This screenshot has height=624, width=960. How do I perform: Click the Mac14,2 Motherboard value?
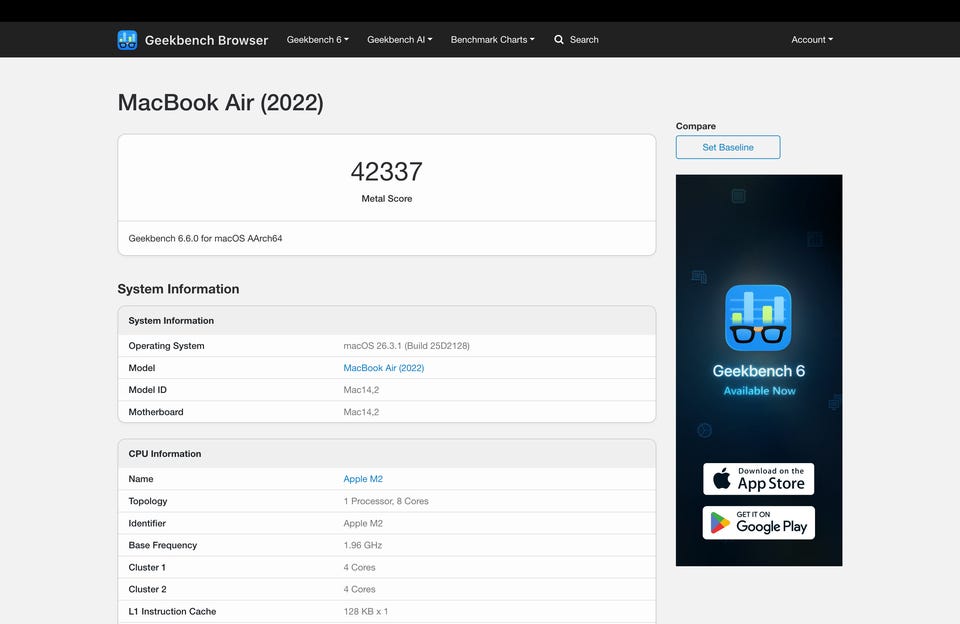point(361,412)
